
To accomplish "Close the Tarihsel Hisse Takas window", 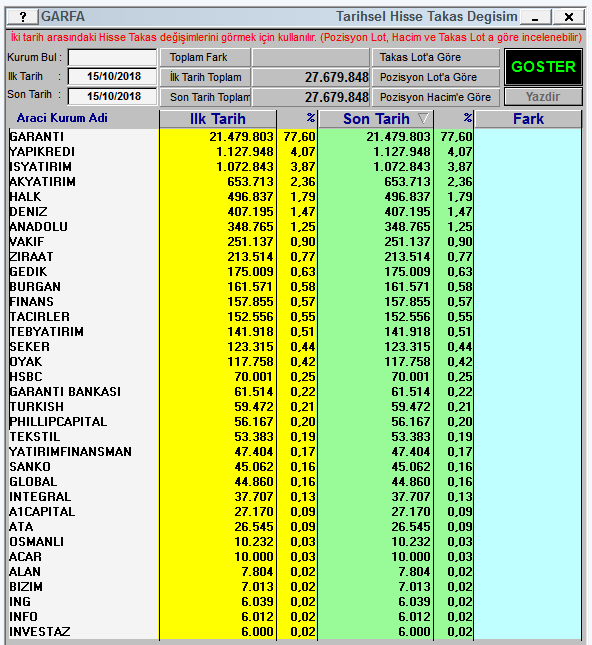I will point(569,17).
